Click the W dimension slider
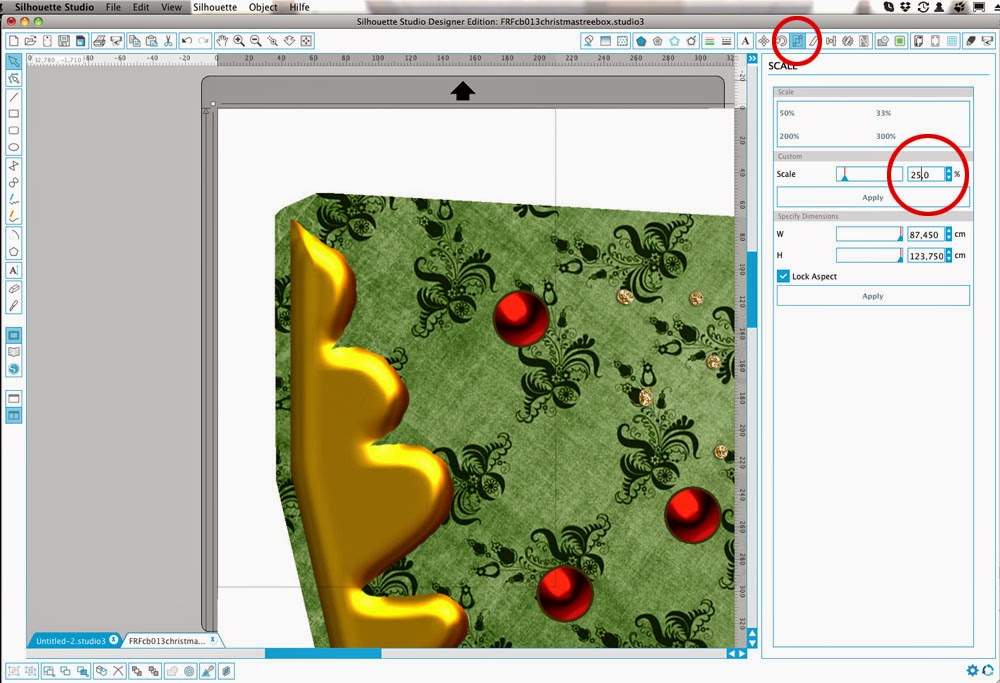 pos(869,235)
